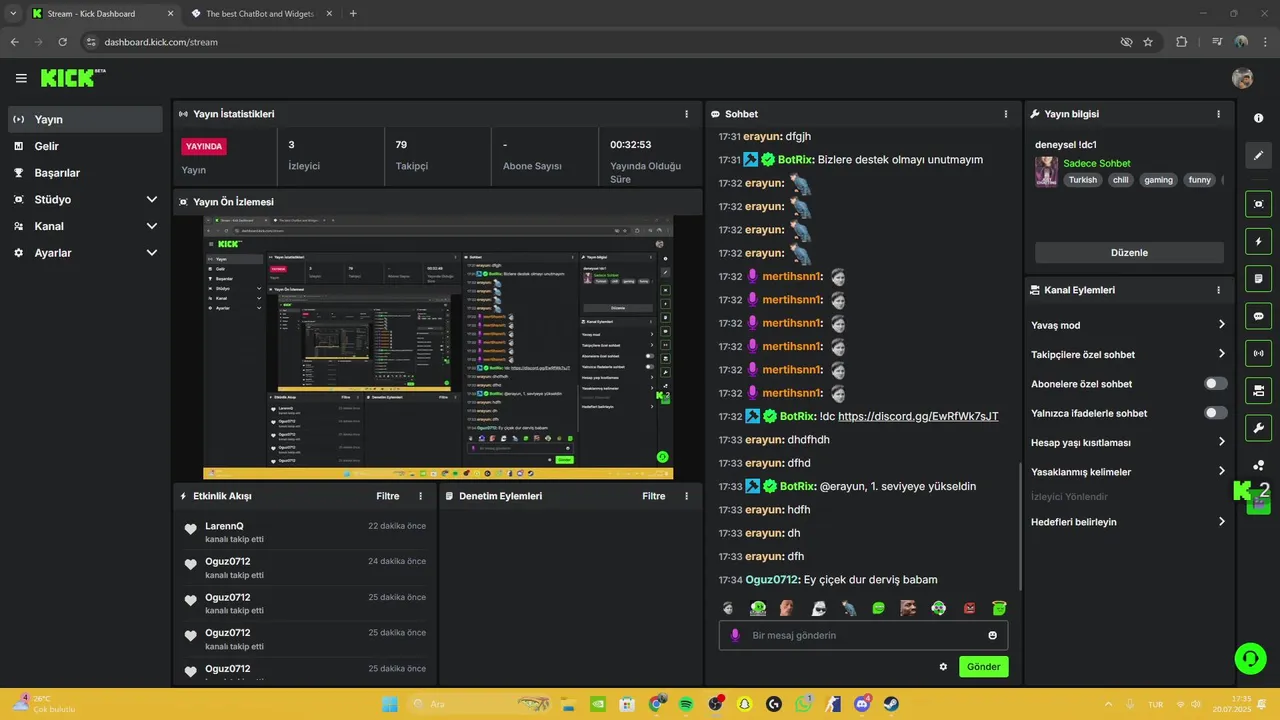The image size is (1280, 720).
Task: Open Hesap yaşı kısıtlaması options
Action: pos(1129,442)
